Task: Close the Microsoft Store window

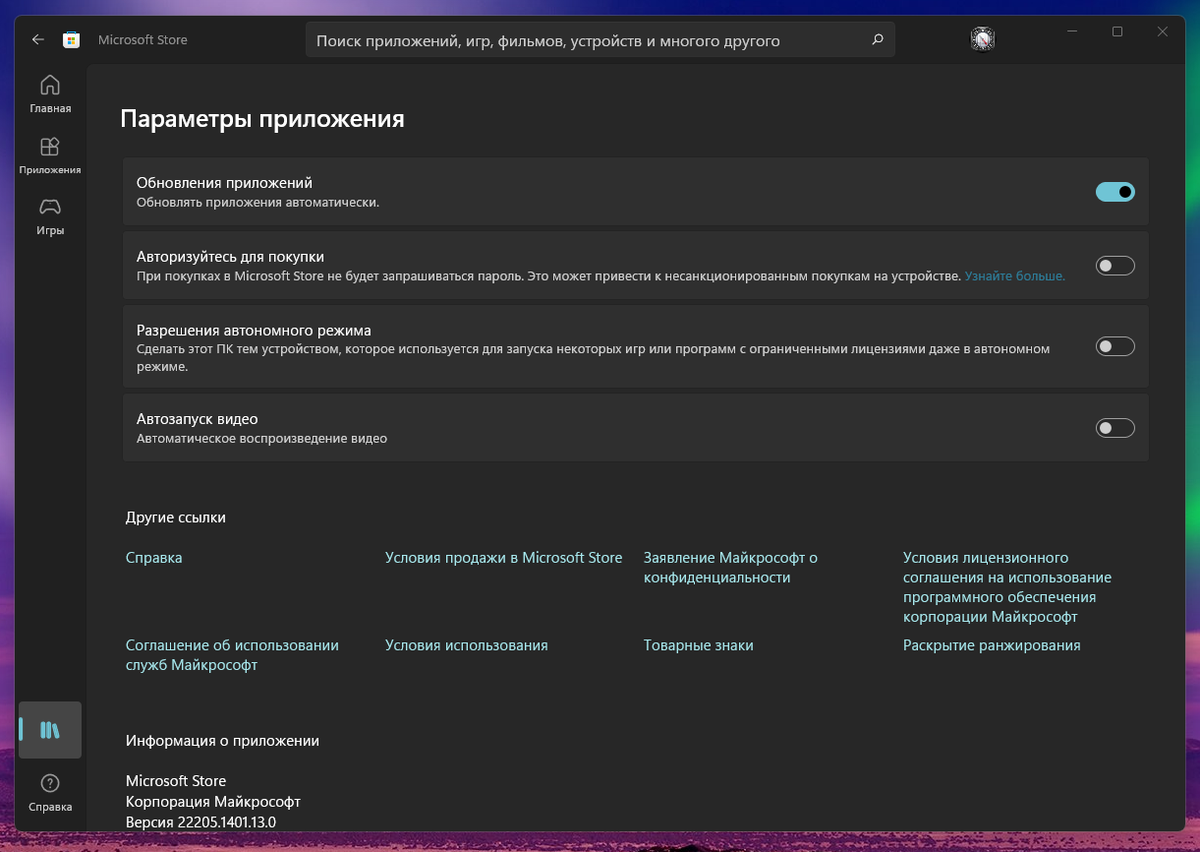Action: click(1162, 32)
